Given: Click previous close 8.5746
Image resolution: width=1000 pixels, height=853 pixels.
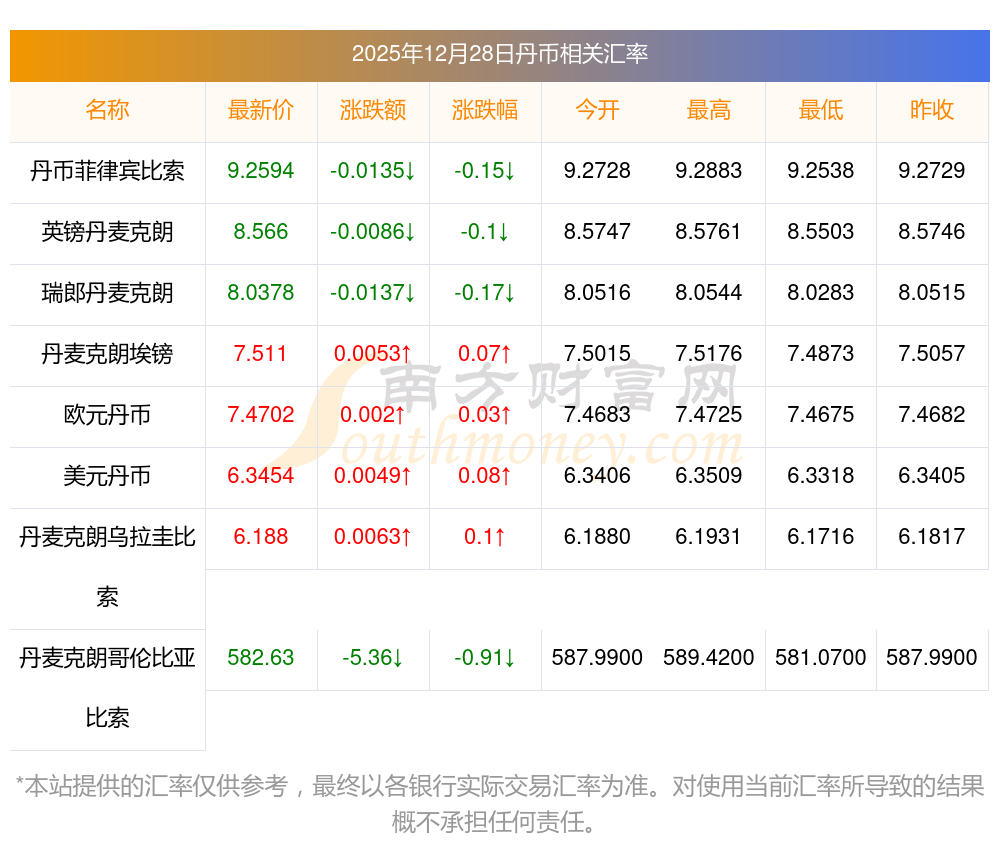Looking at the screenshot, I should (x=932, y=231).
